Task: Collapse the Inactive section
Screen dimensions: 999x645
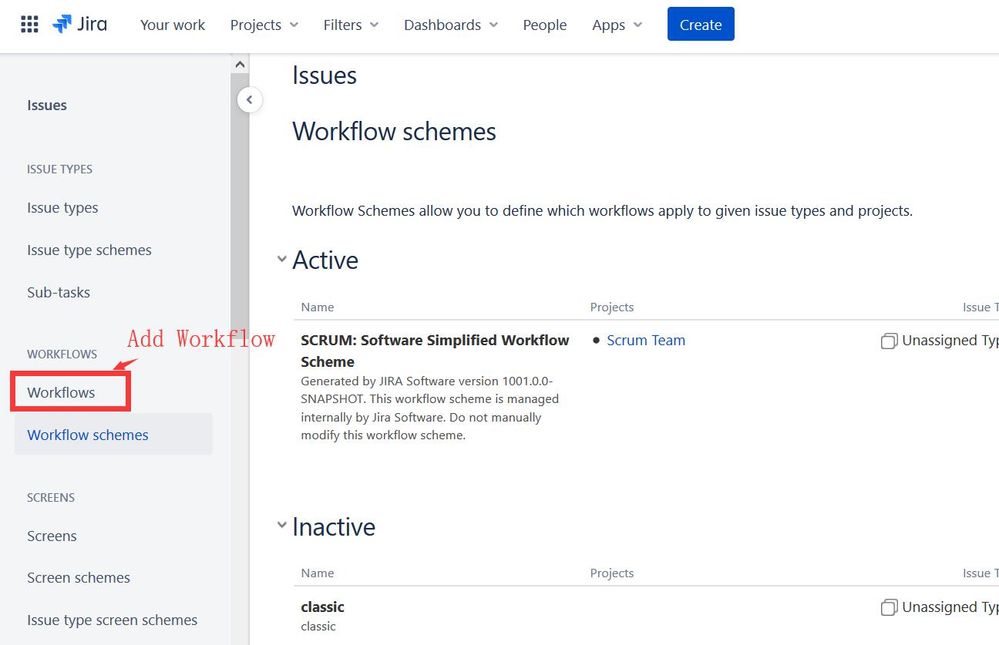Action: point(282,525)
